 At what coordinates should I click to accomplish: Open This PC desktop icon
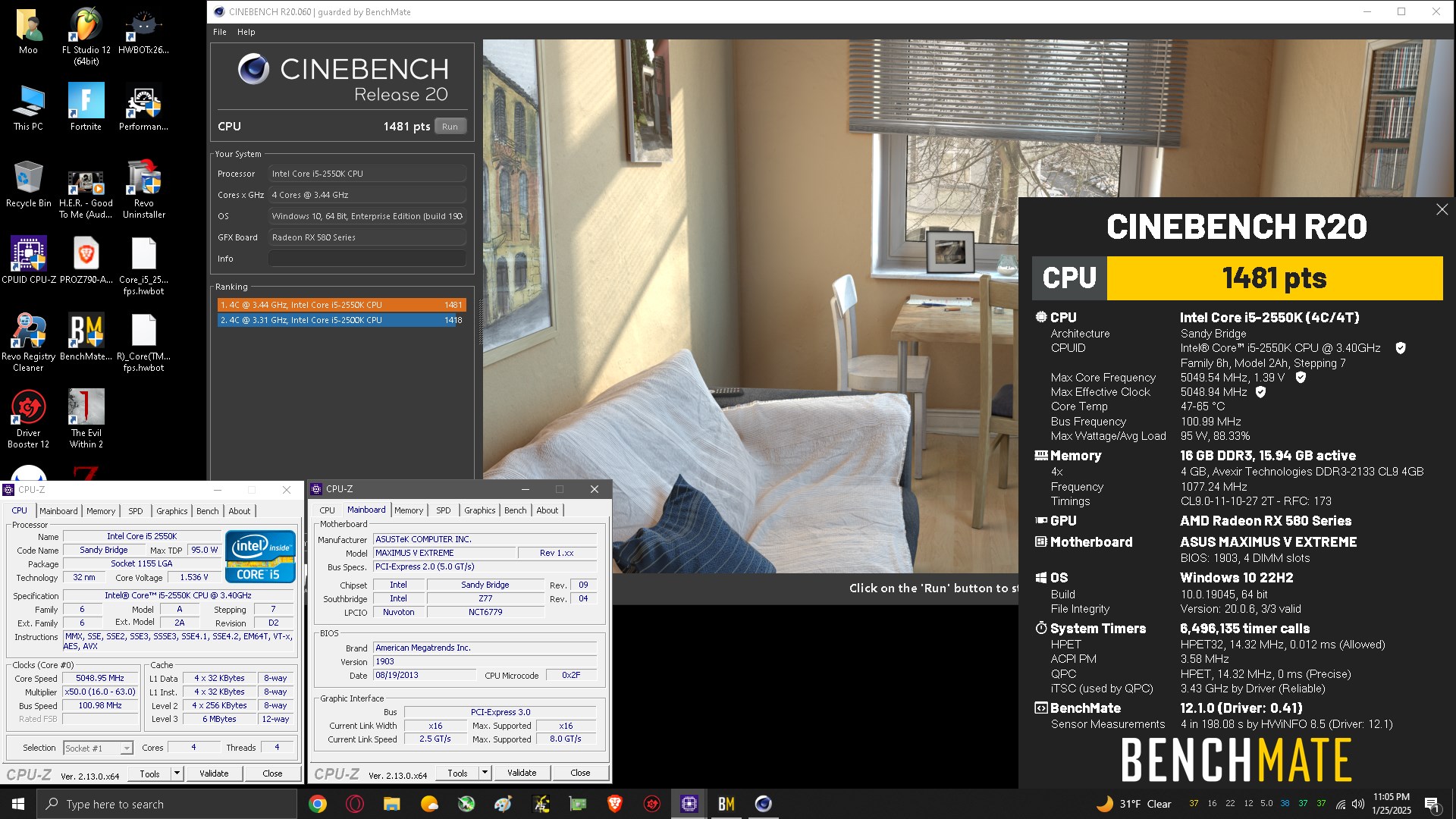[28, 108]
